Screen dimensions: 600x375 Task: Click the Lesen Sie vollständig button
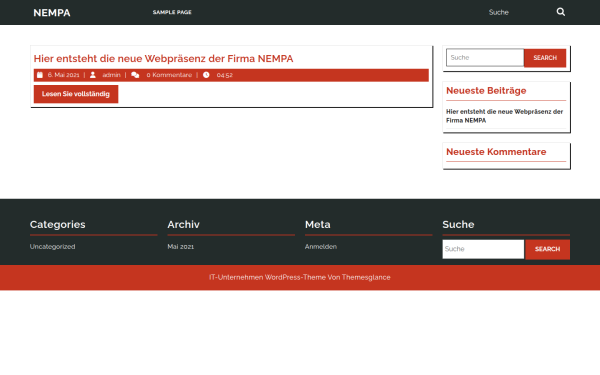click(76, 94)
